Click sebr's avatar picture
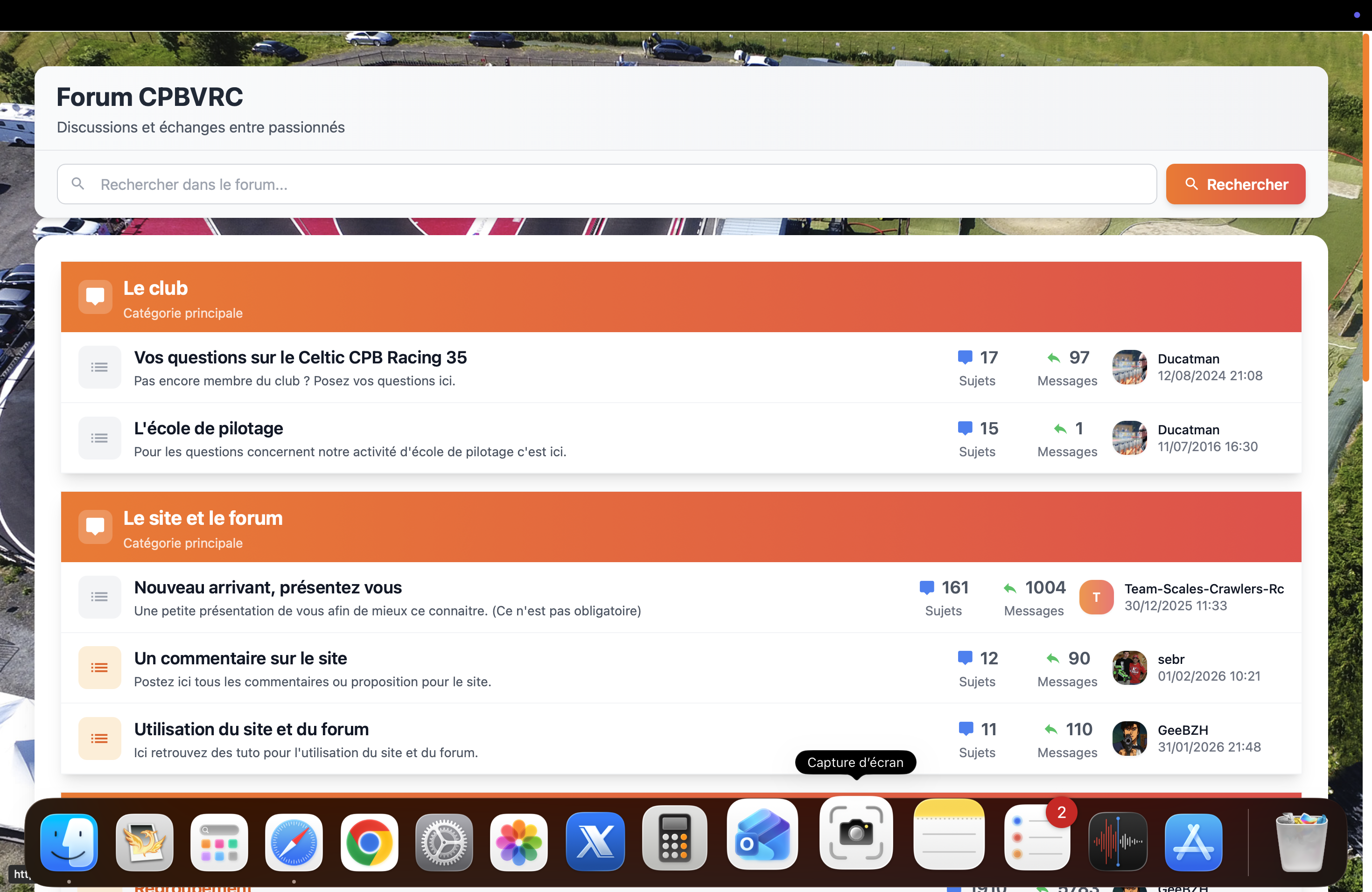Screen dimensions: 1372x892 [x=1129, y=667]
